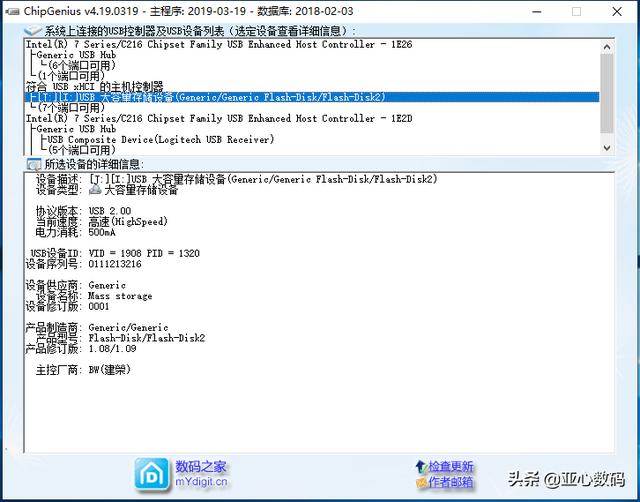Click the USB device list header icon
The image size is (640, 502).
[33, 31]
